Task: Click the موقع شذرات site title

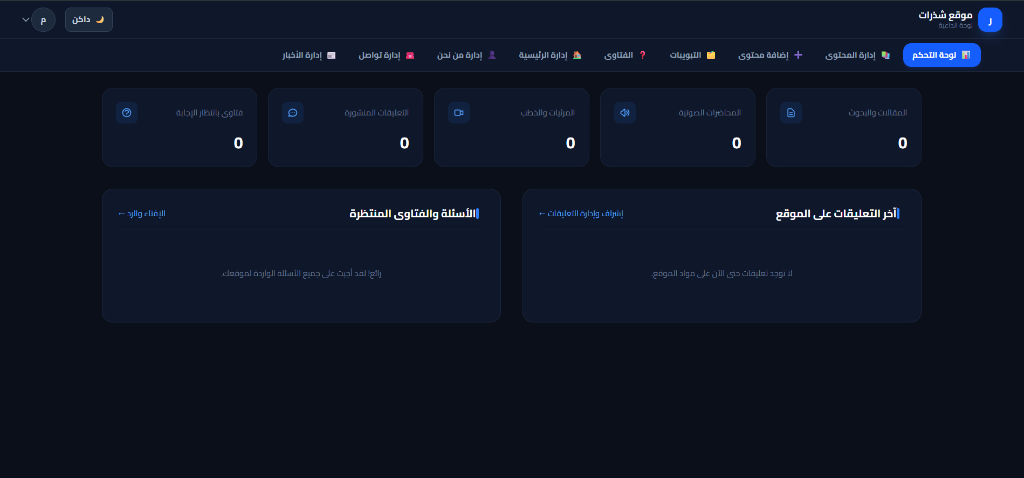Action: 946,15
